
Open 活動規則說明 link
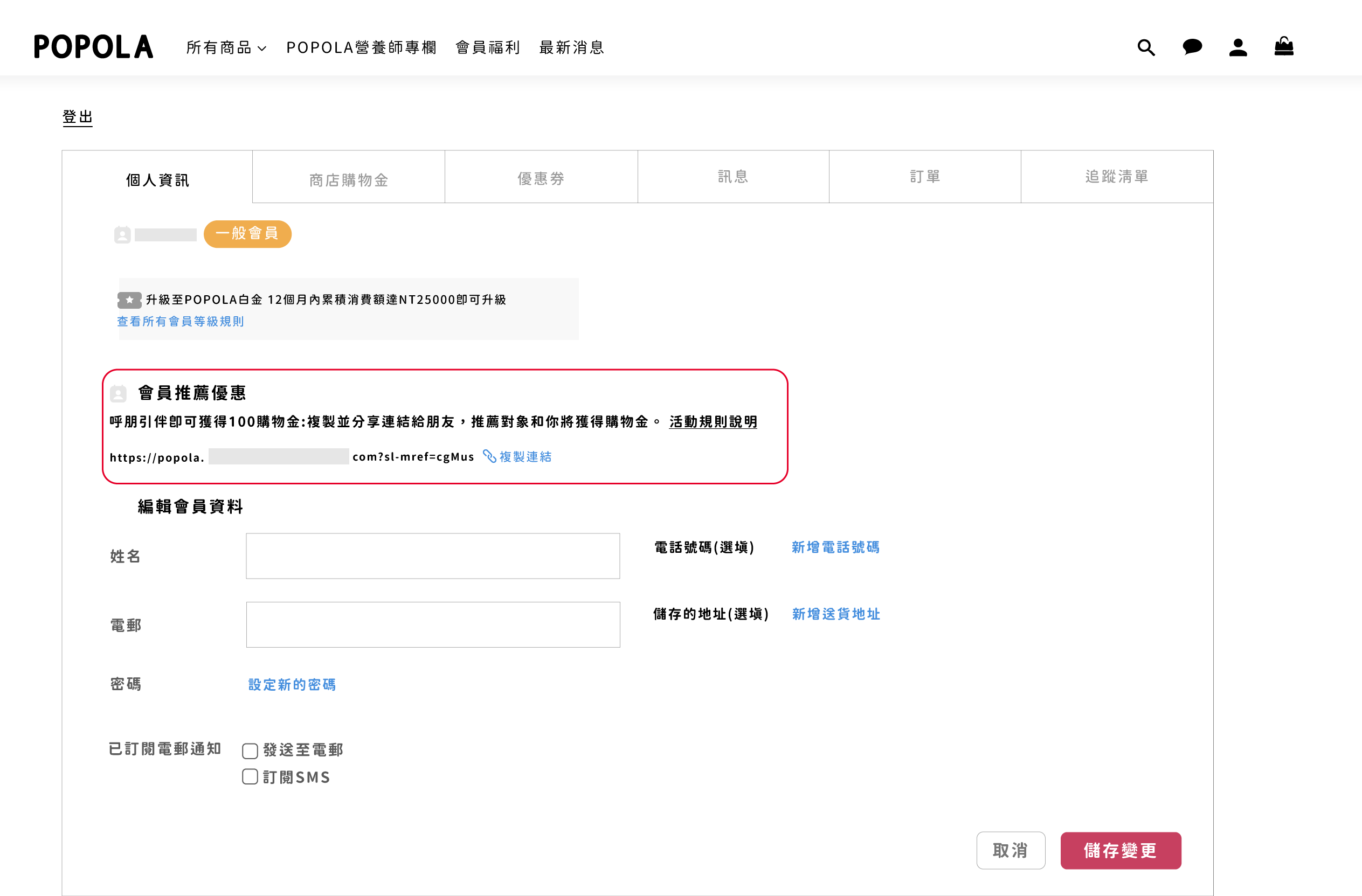pos(713,422)
